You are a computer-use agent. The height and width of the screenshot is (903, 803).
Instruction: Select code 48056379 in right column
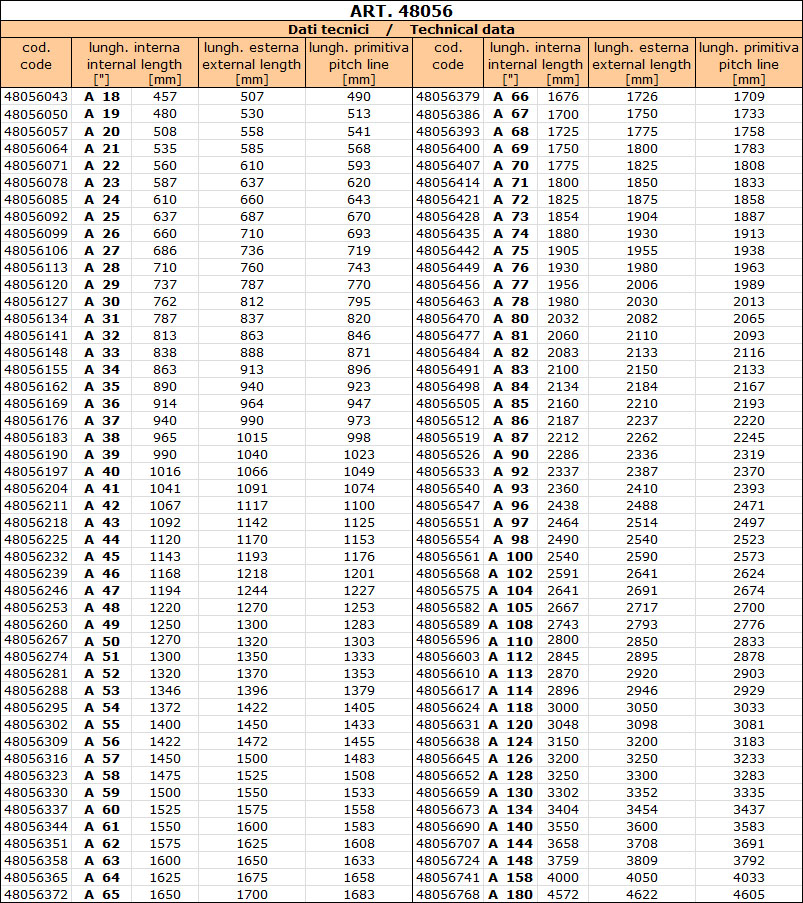coord(447,97)
